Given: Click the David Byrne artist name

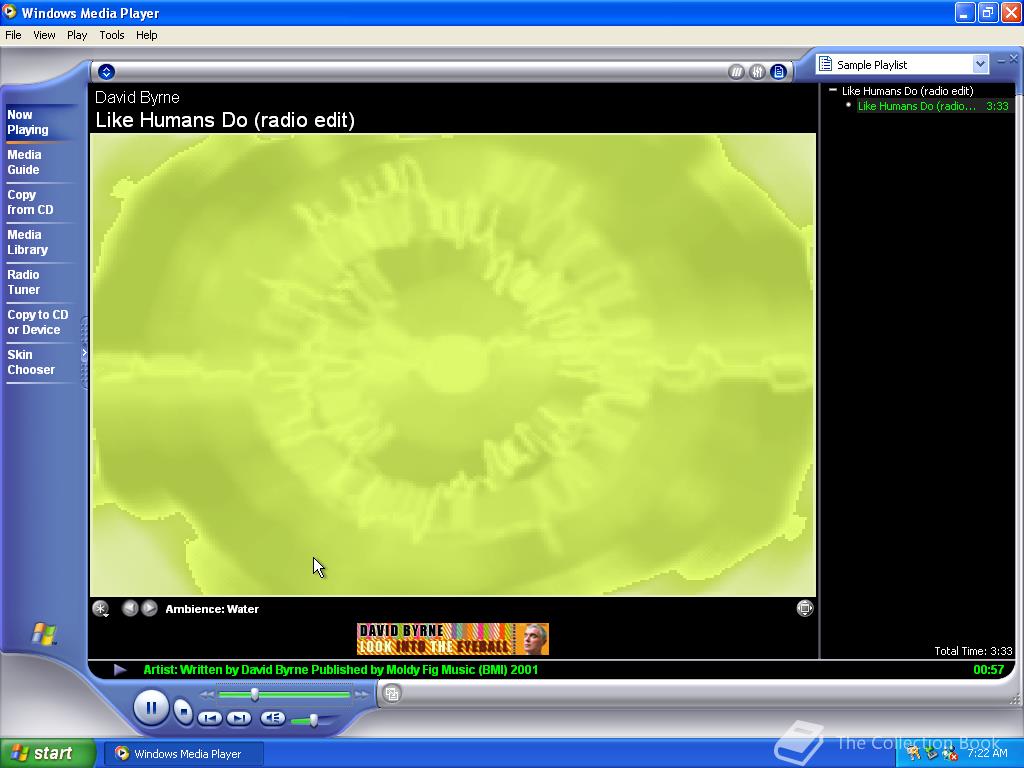Looking at the screenshot, I should pos(137,97).
